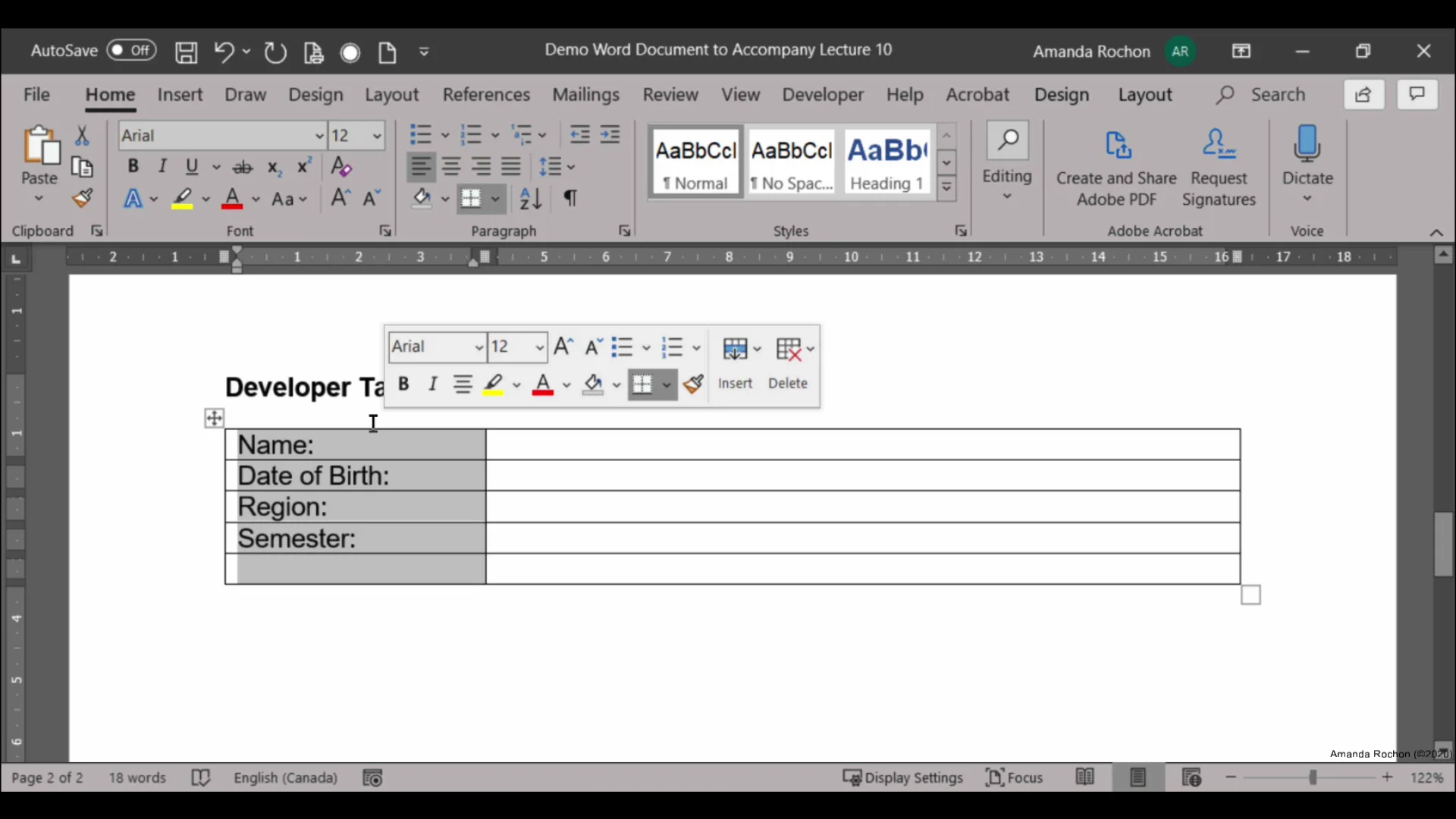Toggle Bold in the mini toolbar
Viewport: 1456px width, 819px height.
point(404,384)
